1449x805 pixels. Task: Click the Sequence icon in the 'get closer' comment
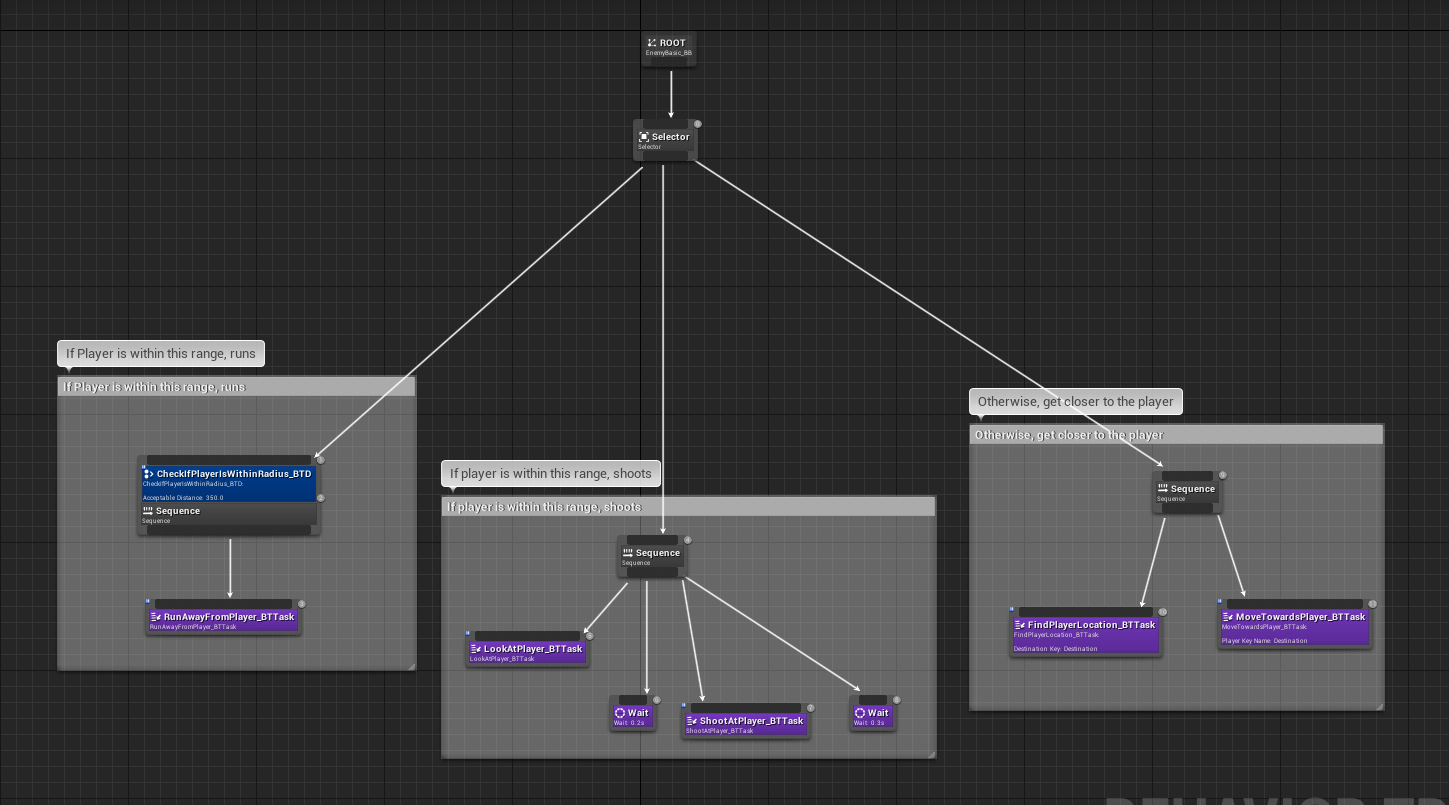coord(1163,489)
